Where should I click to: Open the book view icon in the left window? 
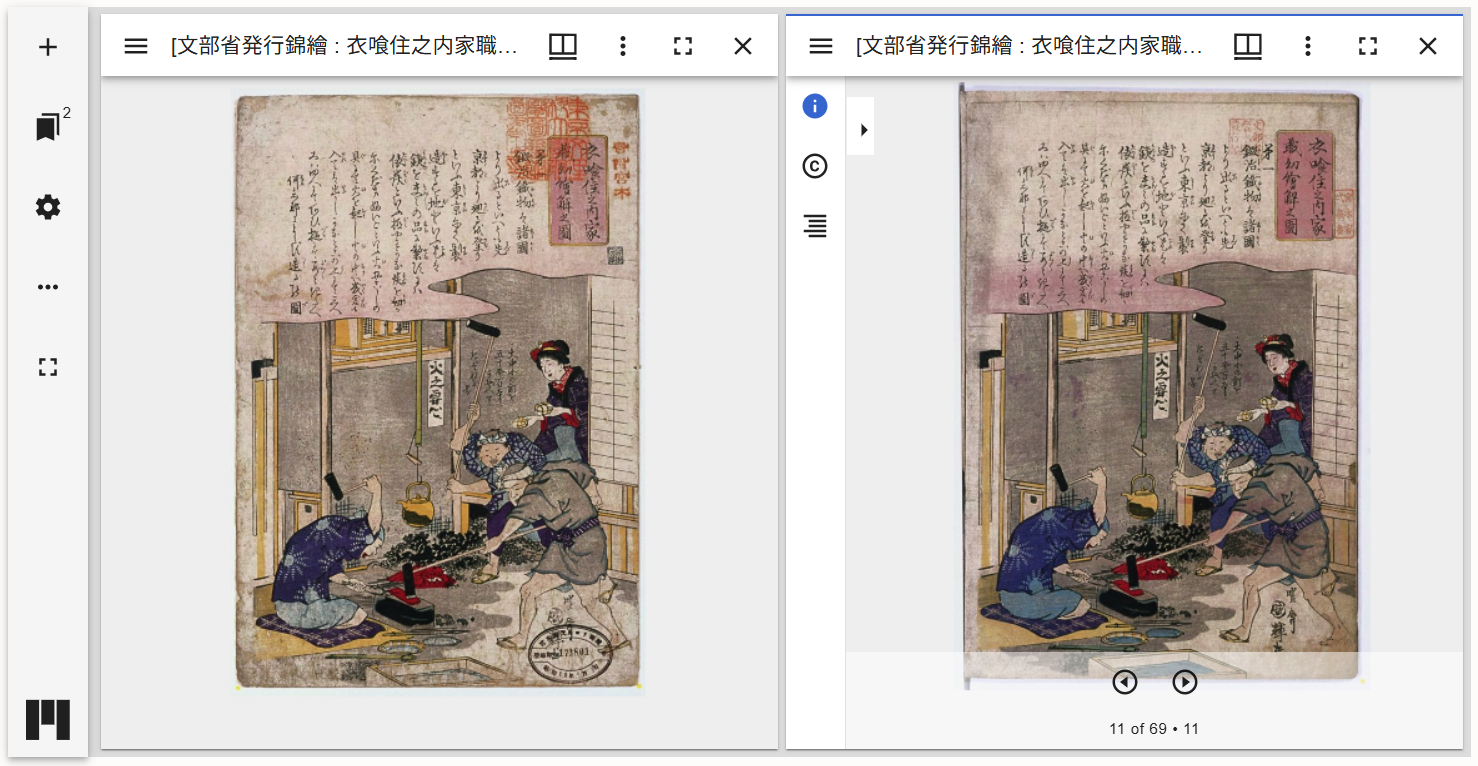point(562,45)
